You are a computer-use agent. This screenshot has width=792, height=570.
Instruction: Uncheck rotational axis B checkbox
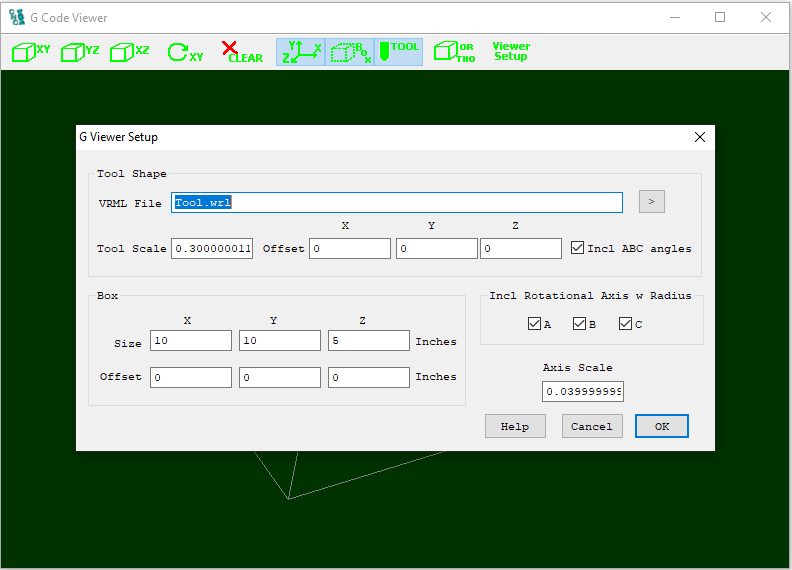pyautogui.click(x=580, y=324)
